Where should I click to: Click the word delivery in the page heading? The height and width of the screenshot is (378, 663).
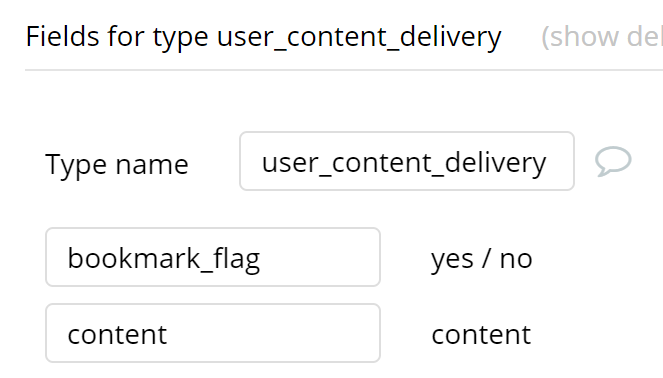(450, 37)
